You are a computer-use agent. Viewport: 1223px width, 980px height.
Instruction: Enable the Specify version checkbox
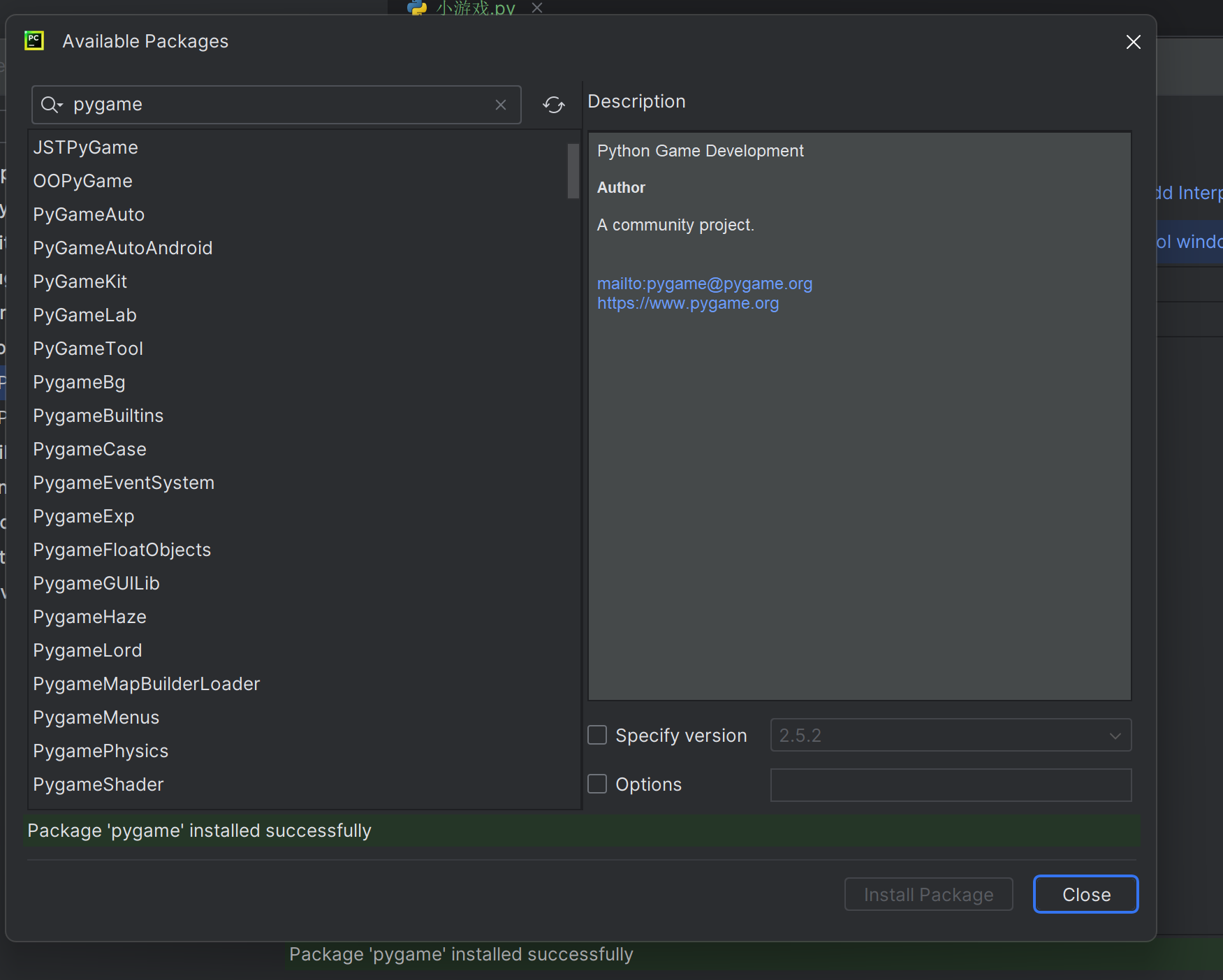click(597, 735)
